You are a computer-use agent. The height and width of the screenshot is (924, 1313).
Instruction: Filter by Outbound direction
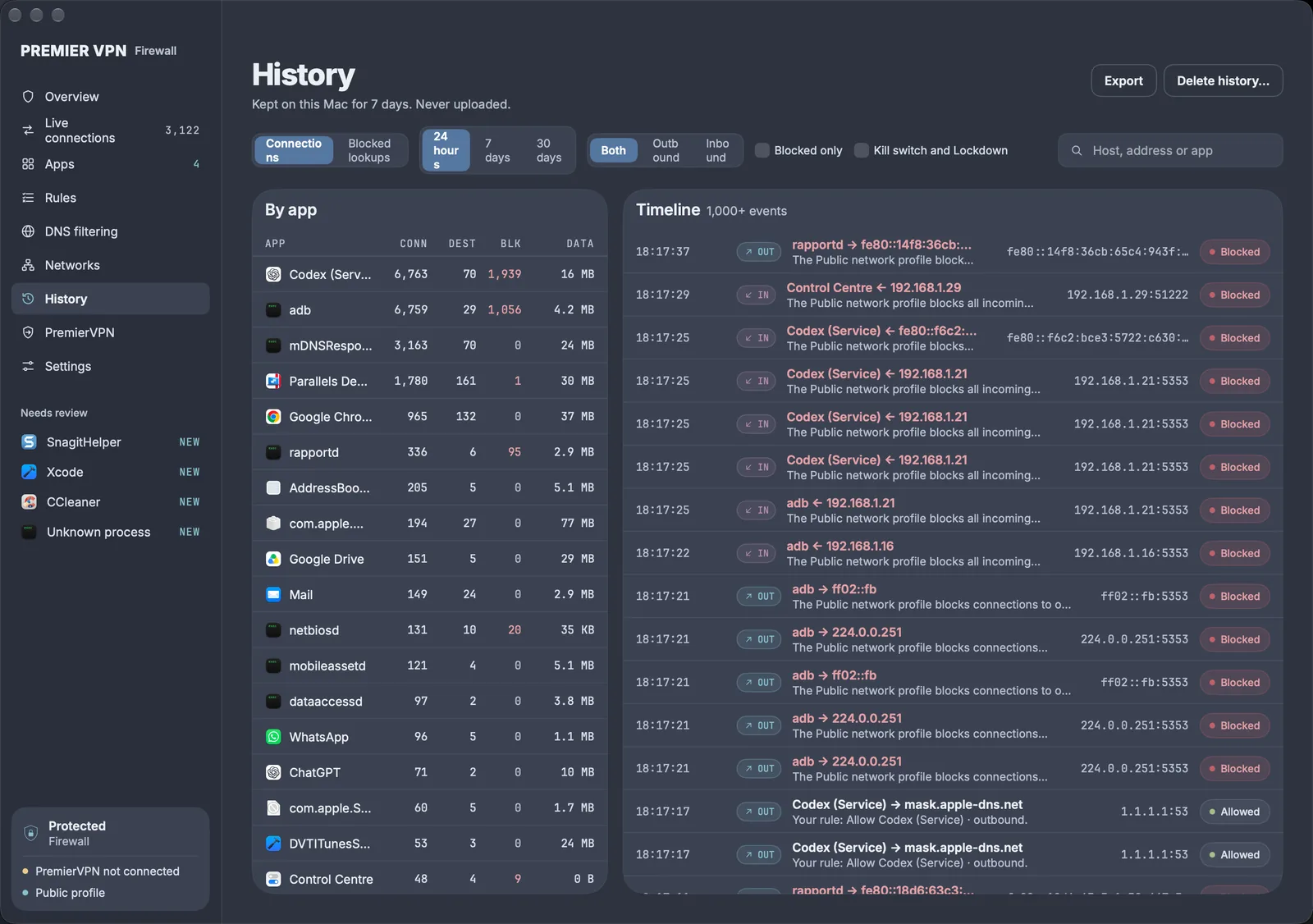666,150
